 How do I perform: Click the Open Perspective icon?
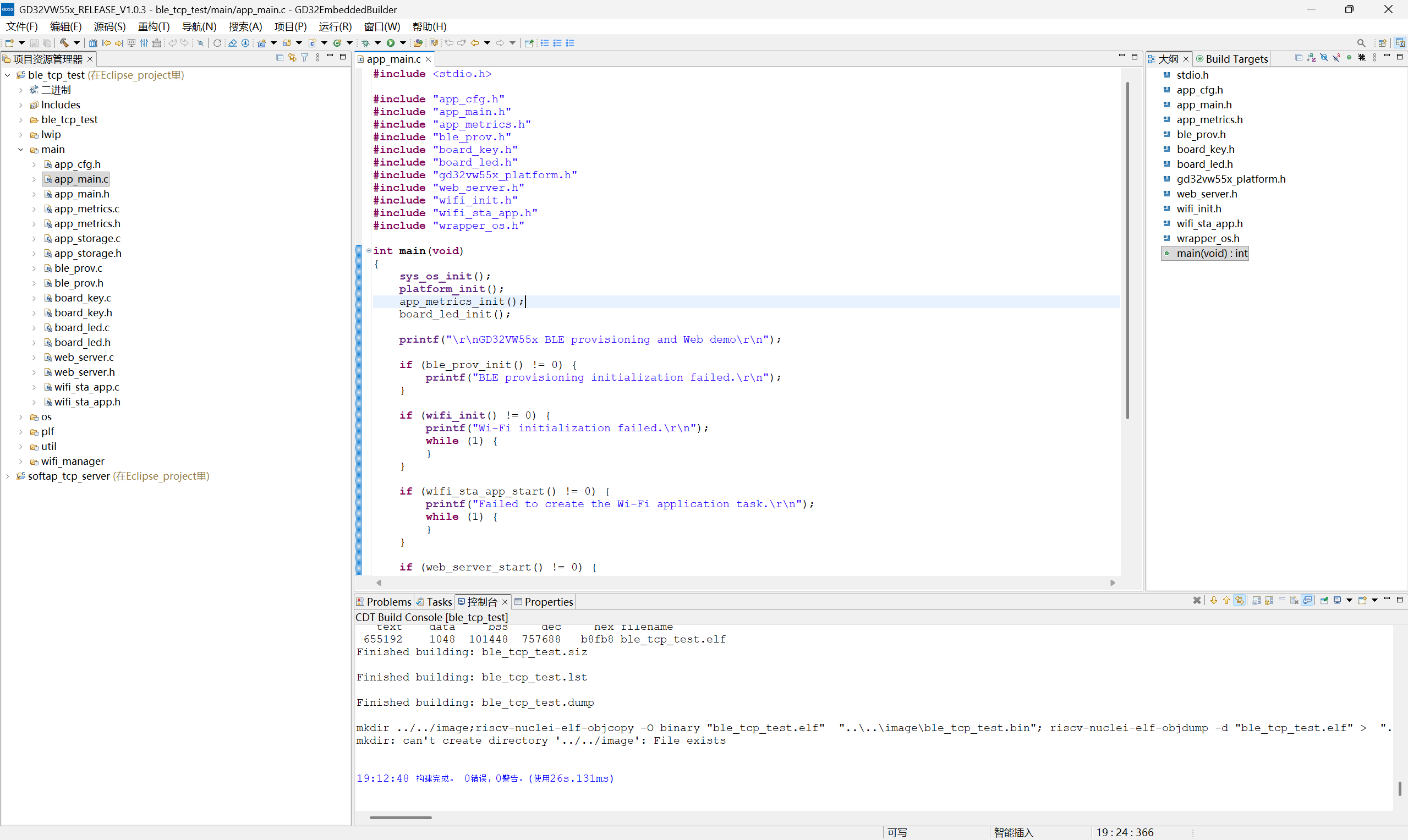pos(1383,43)
